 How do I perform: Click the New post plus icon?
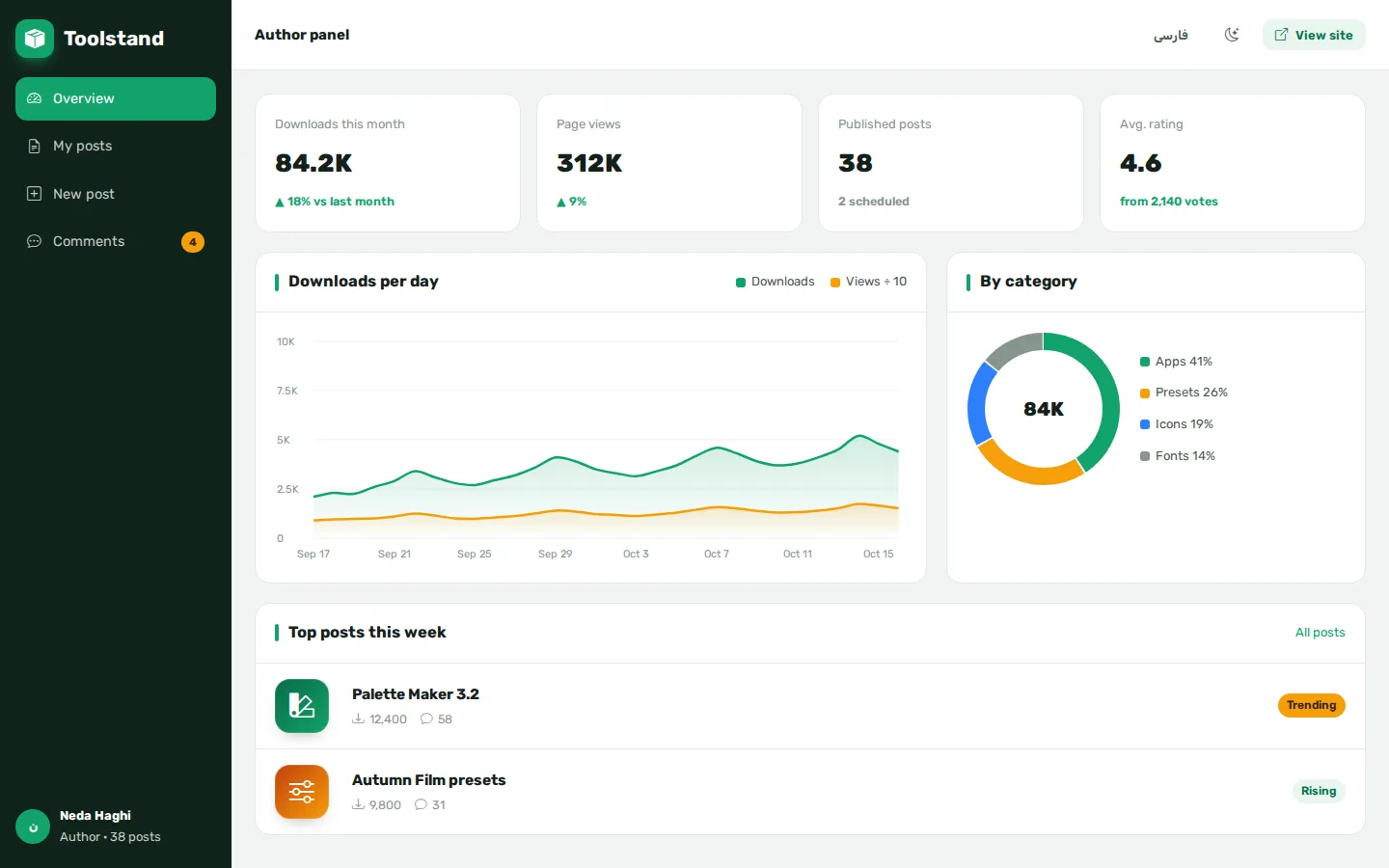(x=34, y=194)
